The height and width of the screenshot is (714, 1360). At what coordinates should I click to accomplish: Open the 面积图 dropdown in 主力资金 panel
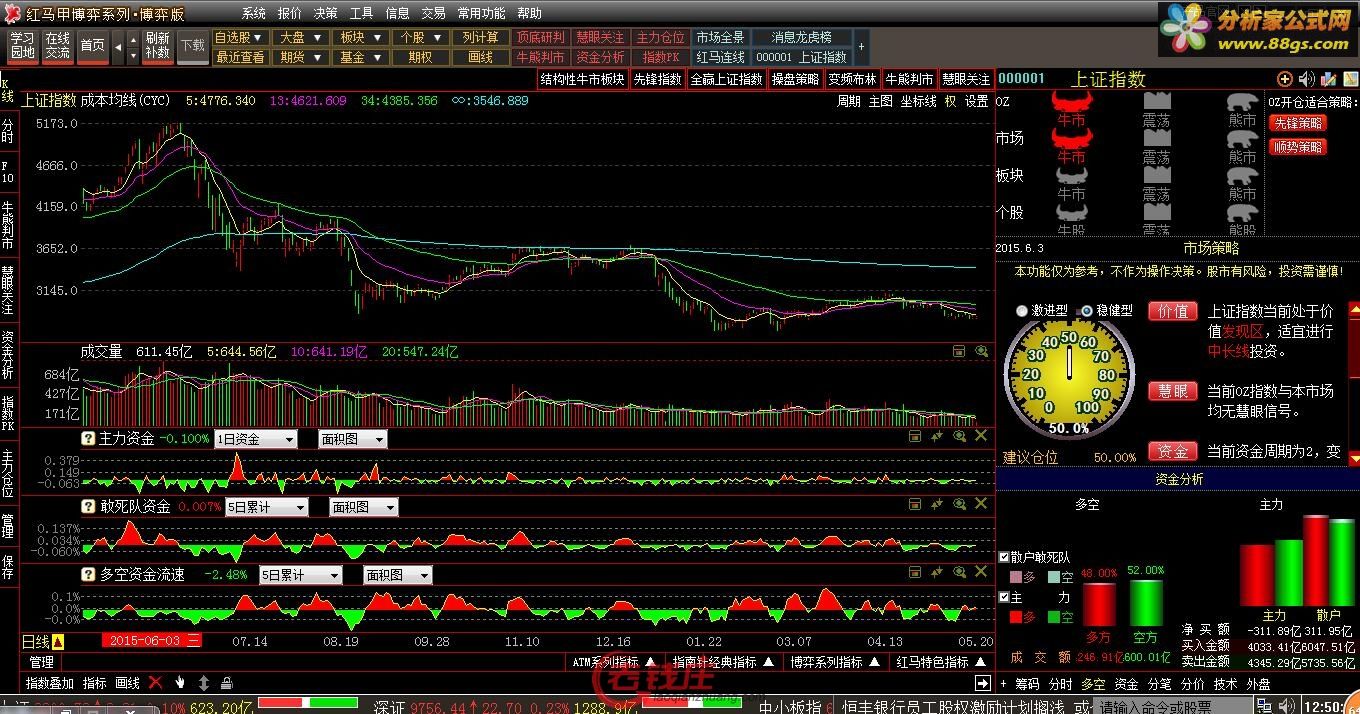click(x=352, y=439)
